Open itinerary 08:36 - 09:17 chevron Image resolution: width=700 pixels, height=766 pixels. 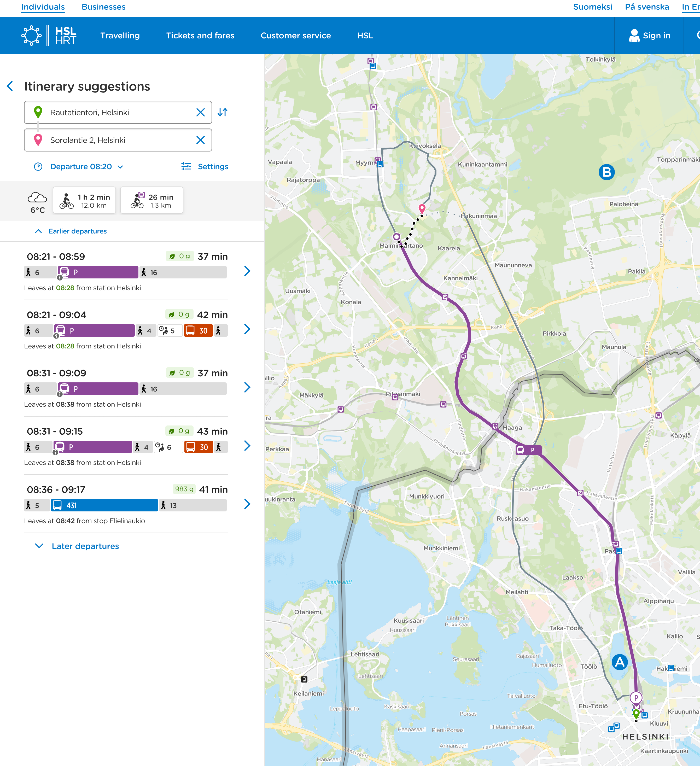[x=247, y=504]
